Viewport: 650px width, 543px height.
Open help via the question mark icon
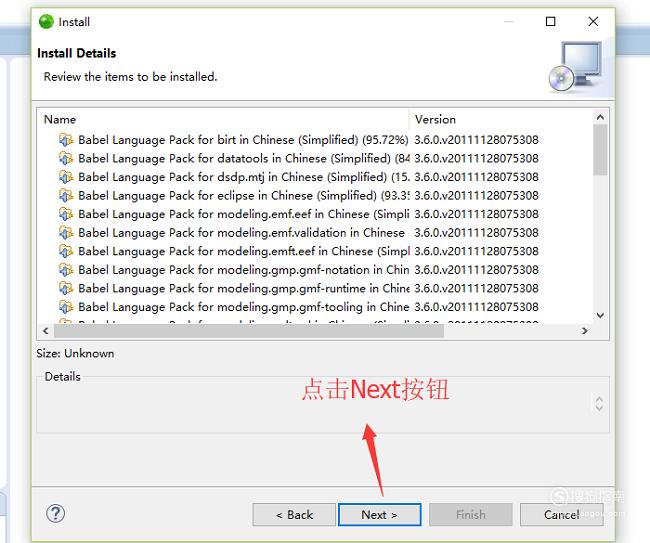pyautogui.click(x=55, y=514)
